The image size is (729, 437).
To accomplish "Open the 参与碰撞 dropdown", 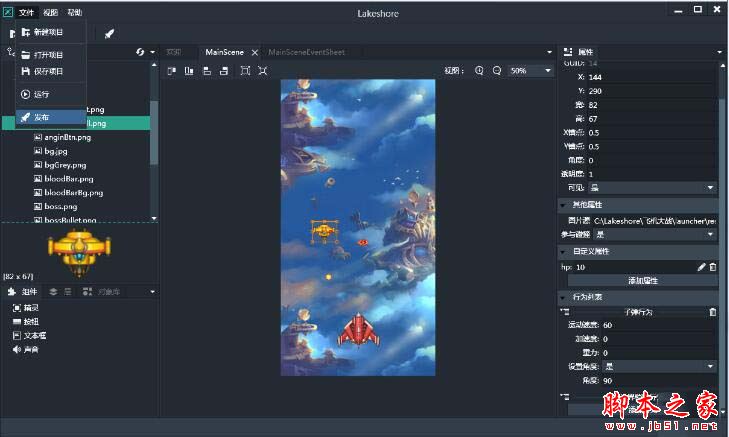I will click(x=656, y=235).
